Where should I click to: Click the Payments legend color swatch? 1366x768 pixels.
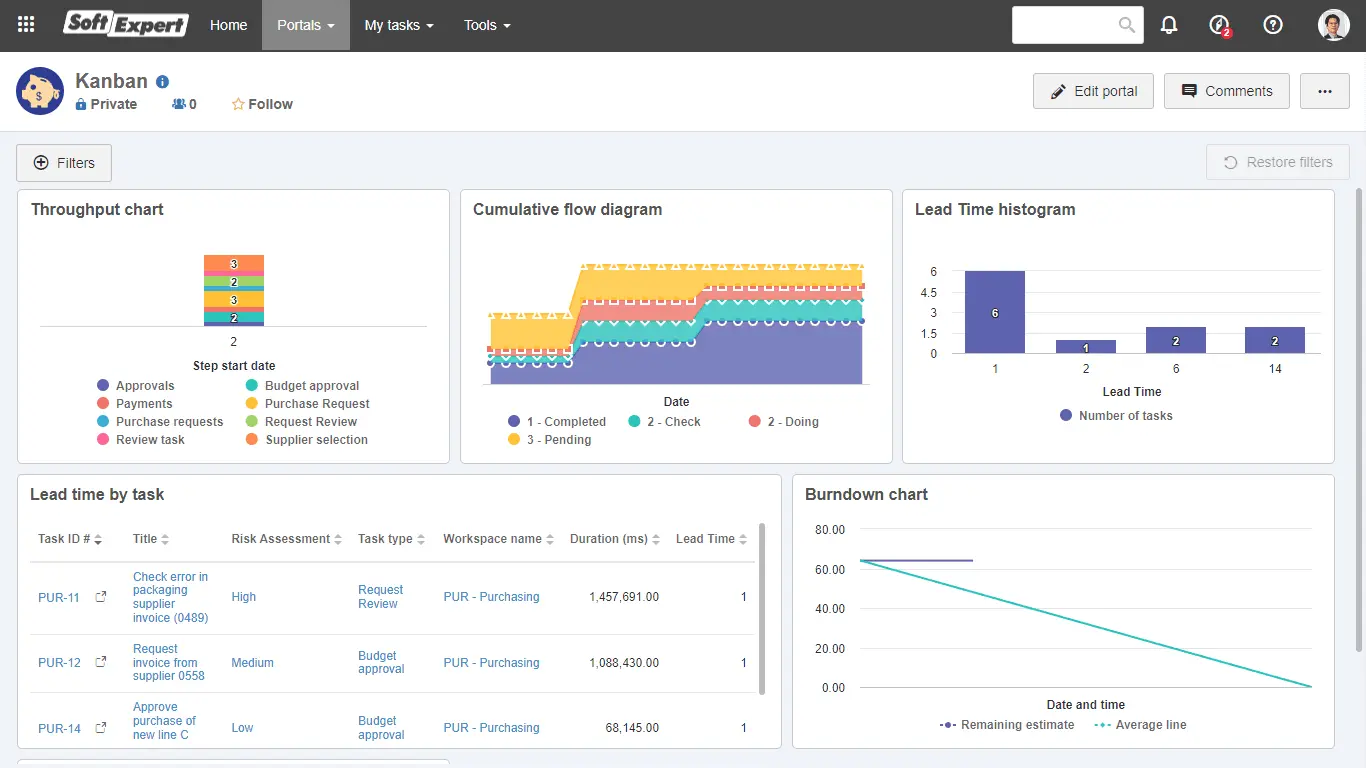tap(103, 404)
